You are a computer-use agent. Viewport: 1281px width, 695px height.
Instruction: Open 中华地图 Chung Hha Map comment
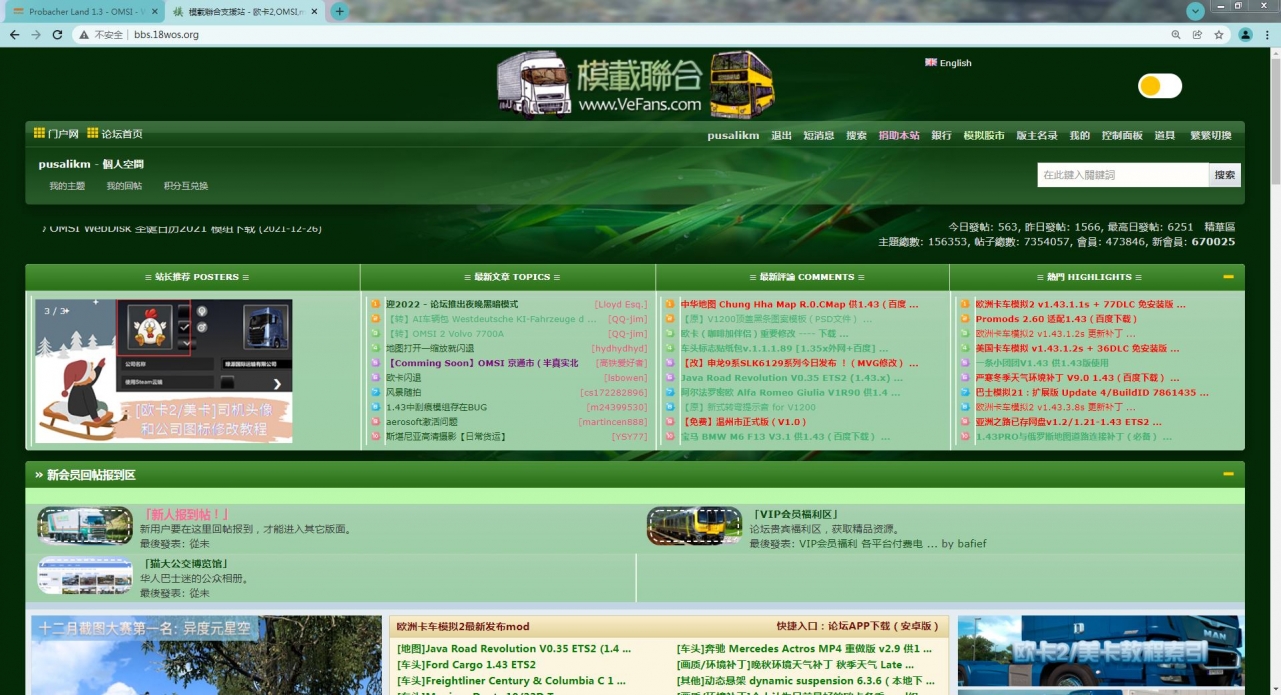tap(799, 304)
